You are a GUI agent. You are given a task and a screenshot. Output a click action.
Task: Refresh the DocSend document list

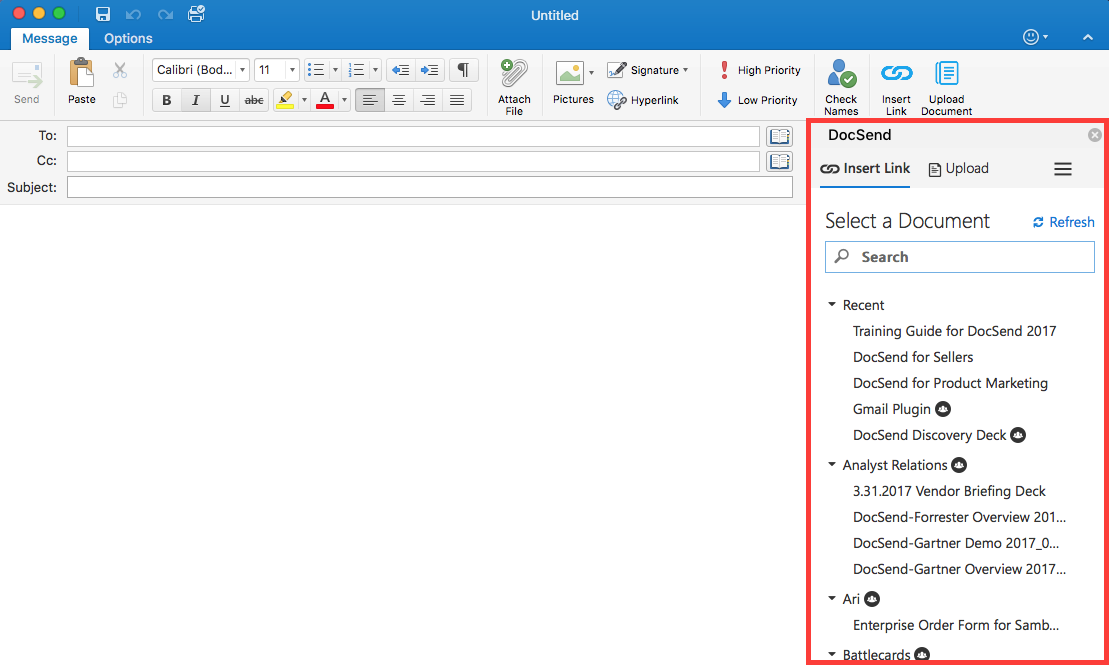point(1063,222)
